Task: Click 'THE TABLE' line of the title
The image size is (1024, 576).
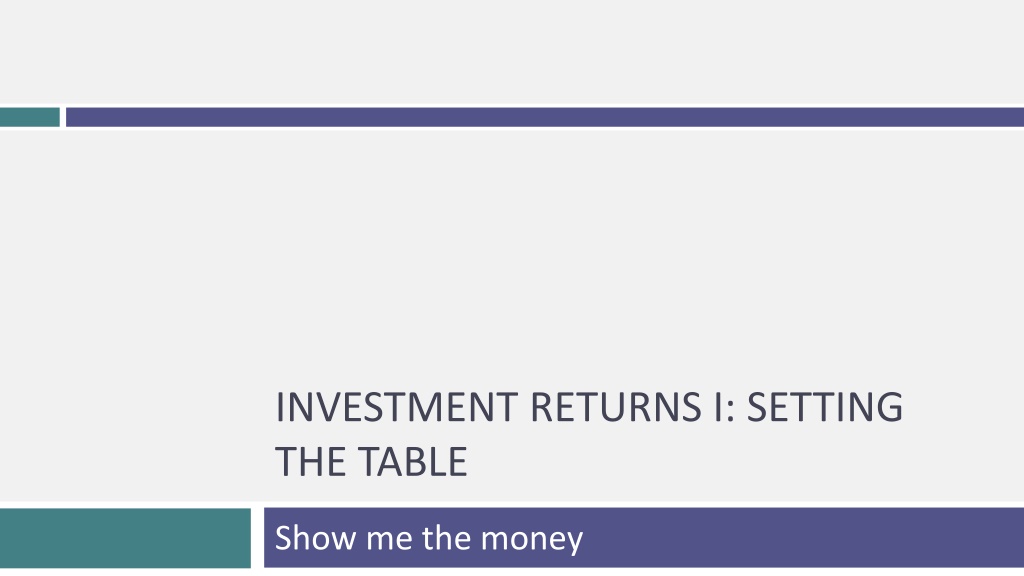Action: tap(371, 462)
